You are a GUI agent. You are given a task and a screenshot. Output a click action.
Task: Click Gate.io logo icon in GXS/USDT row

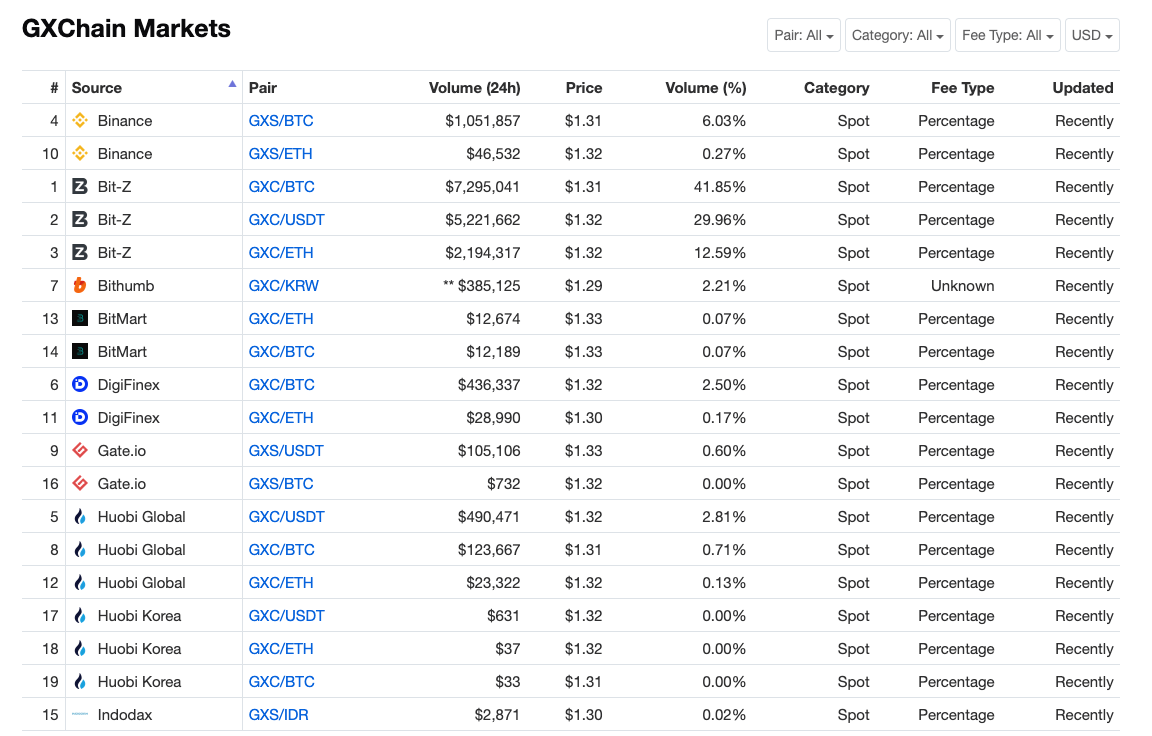(80, 450)
